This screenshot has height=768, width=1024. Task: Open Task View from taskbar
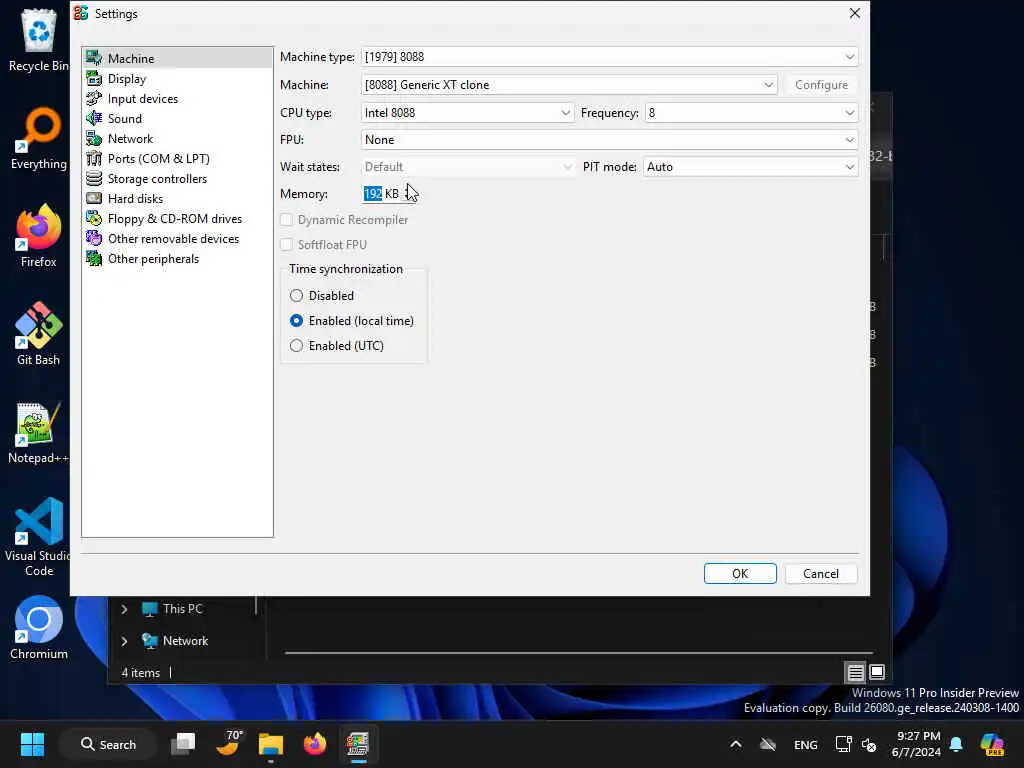183,744
